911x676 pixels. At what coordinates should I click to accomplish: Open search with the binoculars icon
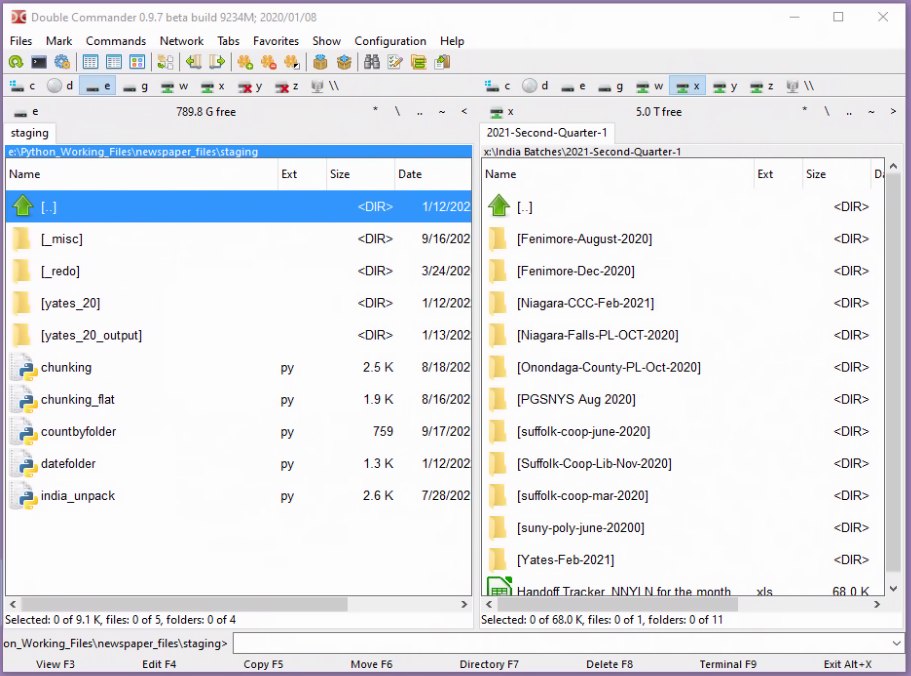372,62
